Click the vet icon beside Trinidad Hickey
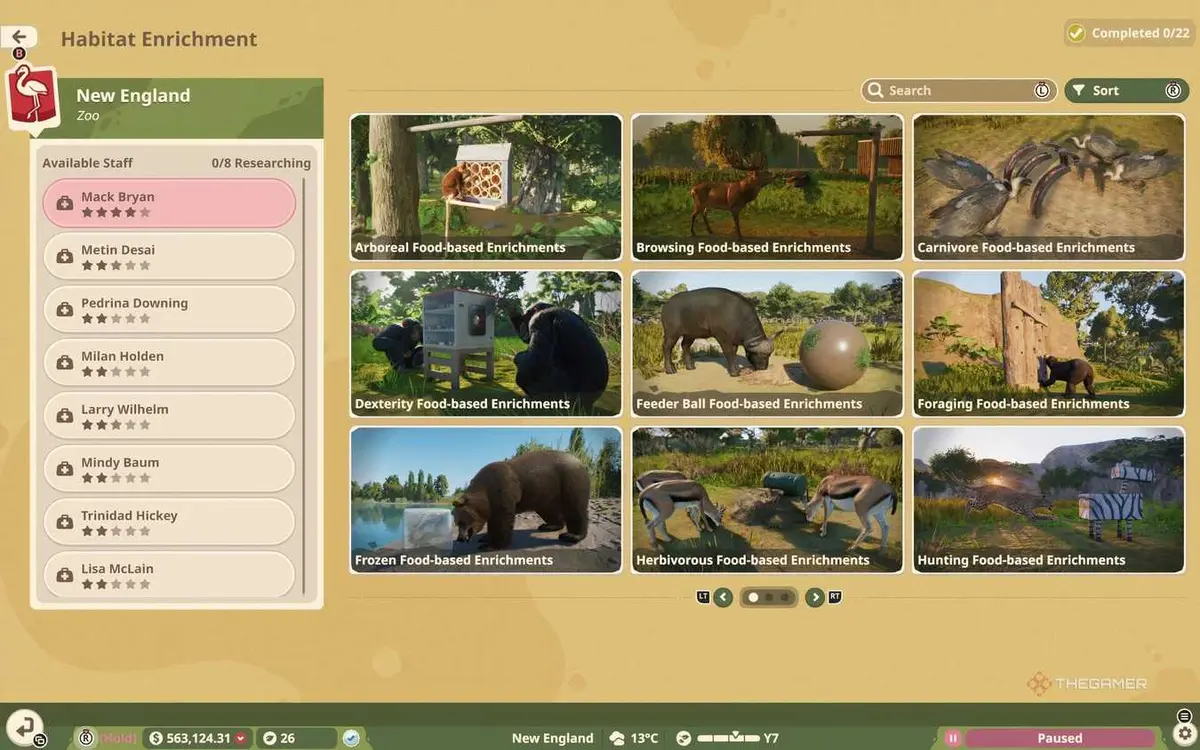The image size is (1200, 750). 65,521
